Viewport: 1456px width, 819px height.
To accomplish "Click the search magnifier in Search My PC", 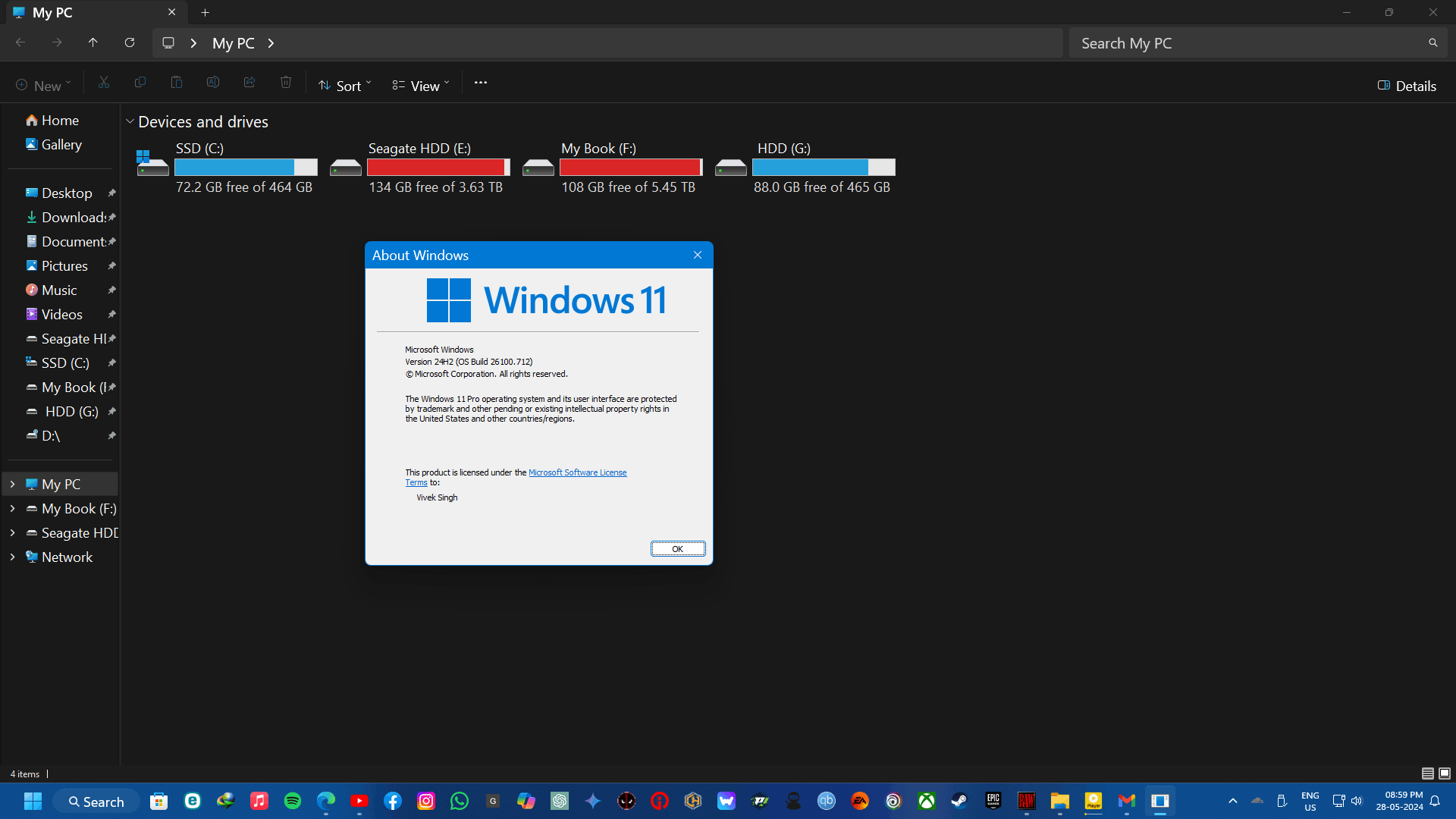I will point(1432,42).
